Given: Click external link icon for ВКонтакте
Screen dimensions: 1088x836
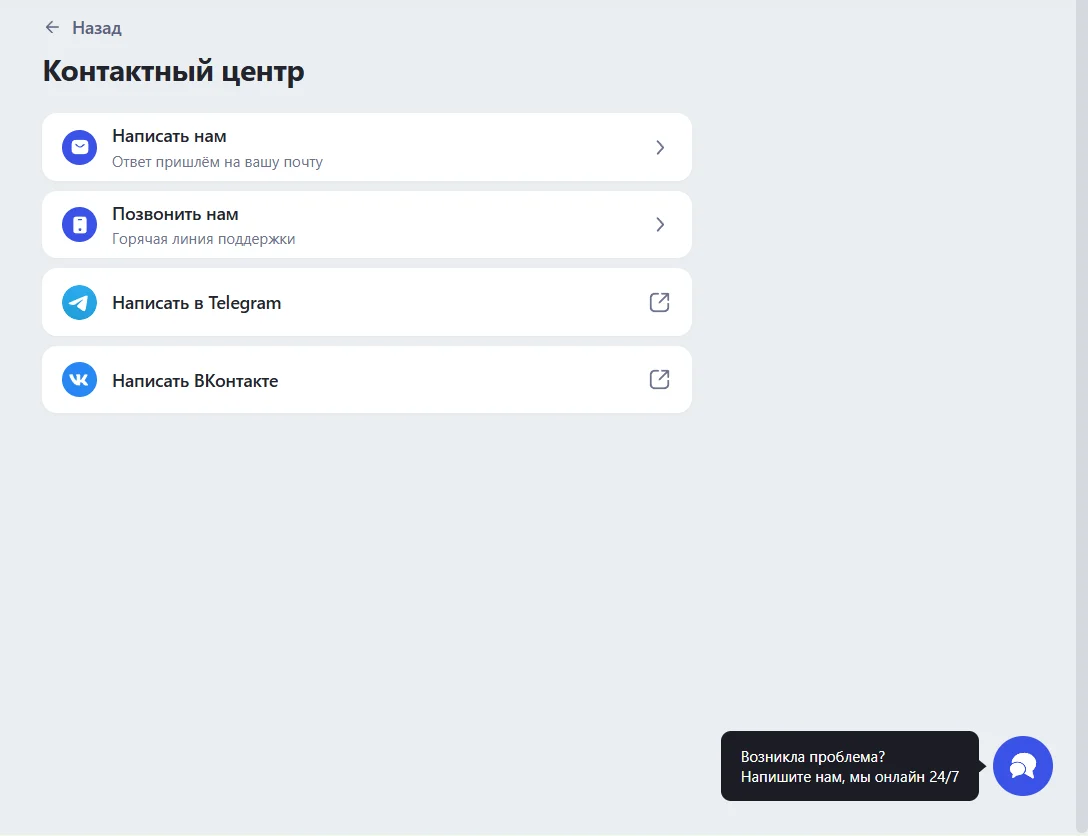Looking at the screenshot, I should coord(659,379).
